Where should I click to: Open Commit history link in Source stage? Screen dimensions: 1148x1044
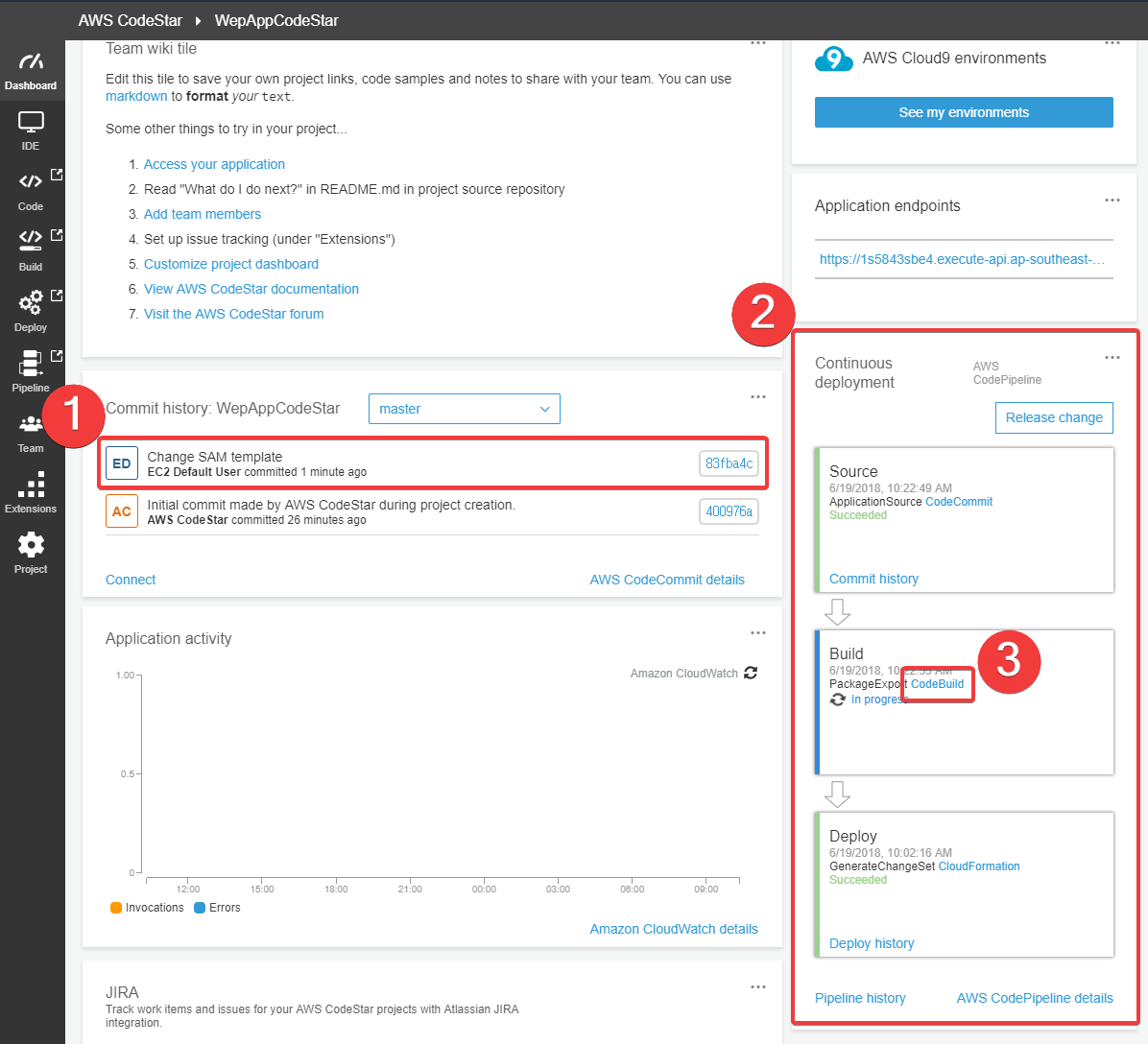(873, 579)
